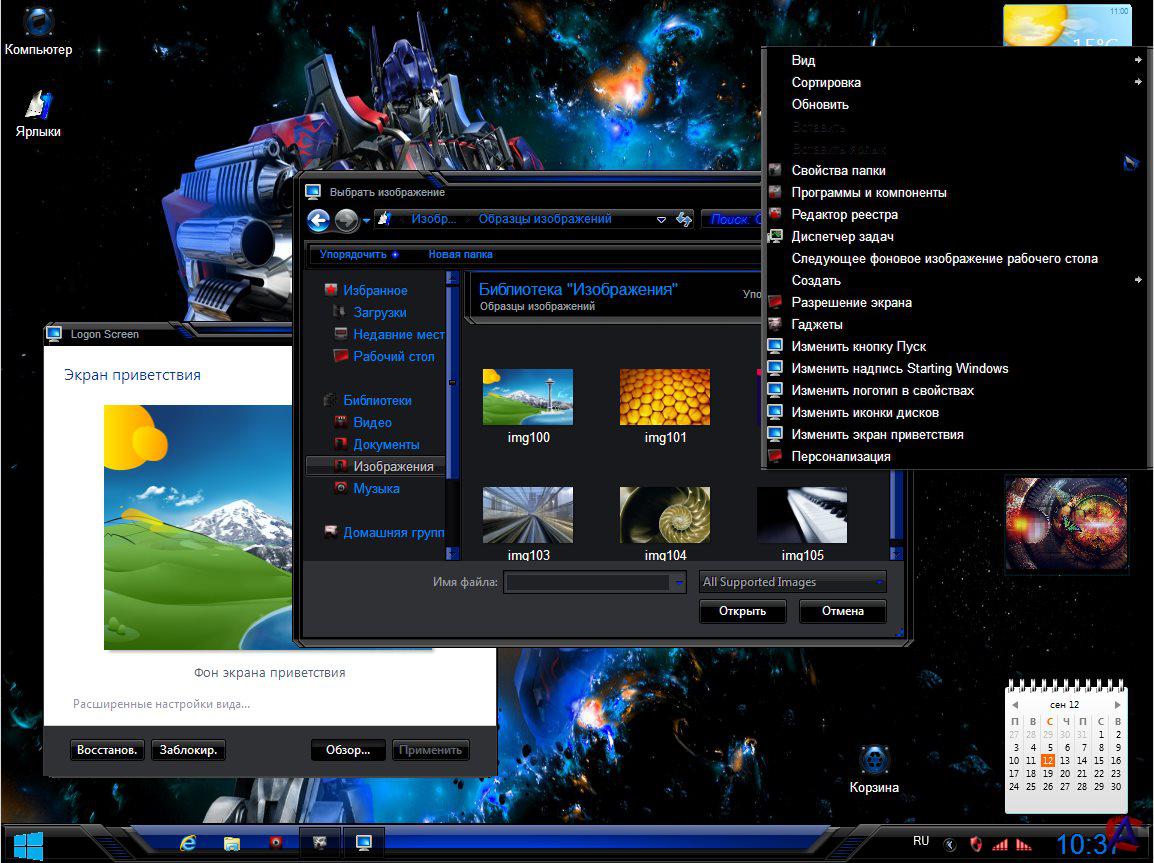Expand the Сортировка context submenu
Viewport: 1154px width, 863px height.
point(955,82)
